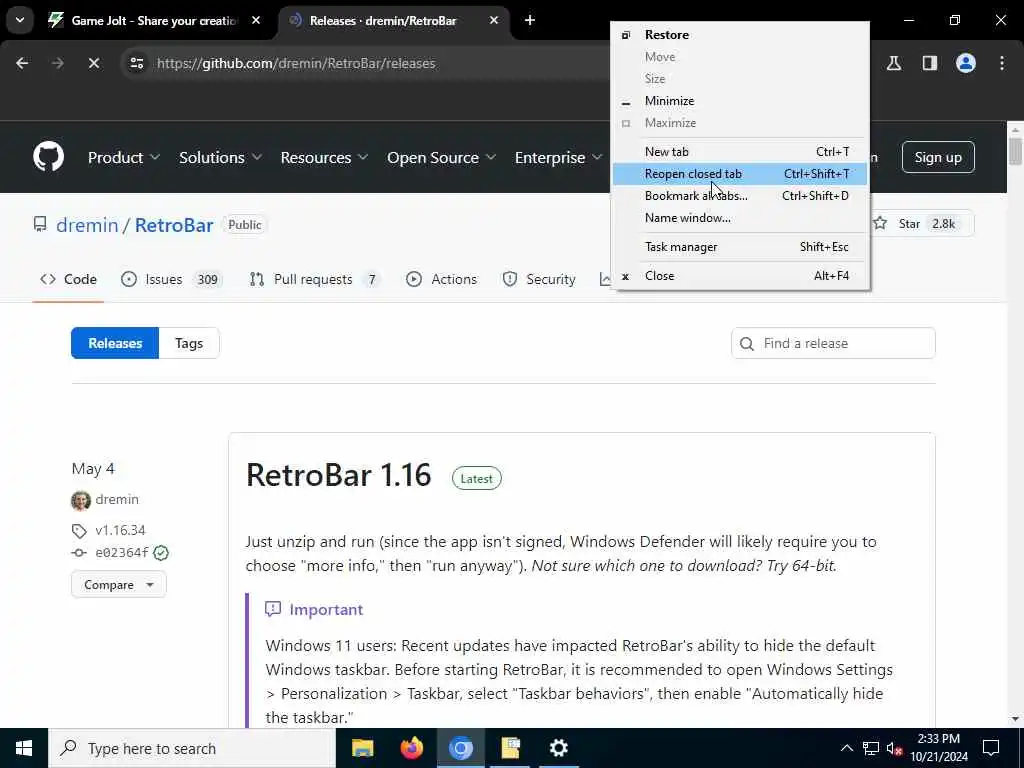The image size is (1024, 768).
Task: Click the GitHub logo icon
Action: 48,157
